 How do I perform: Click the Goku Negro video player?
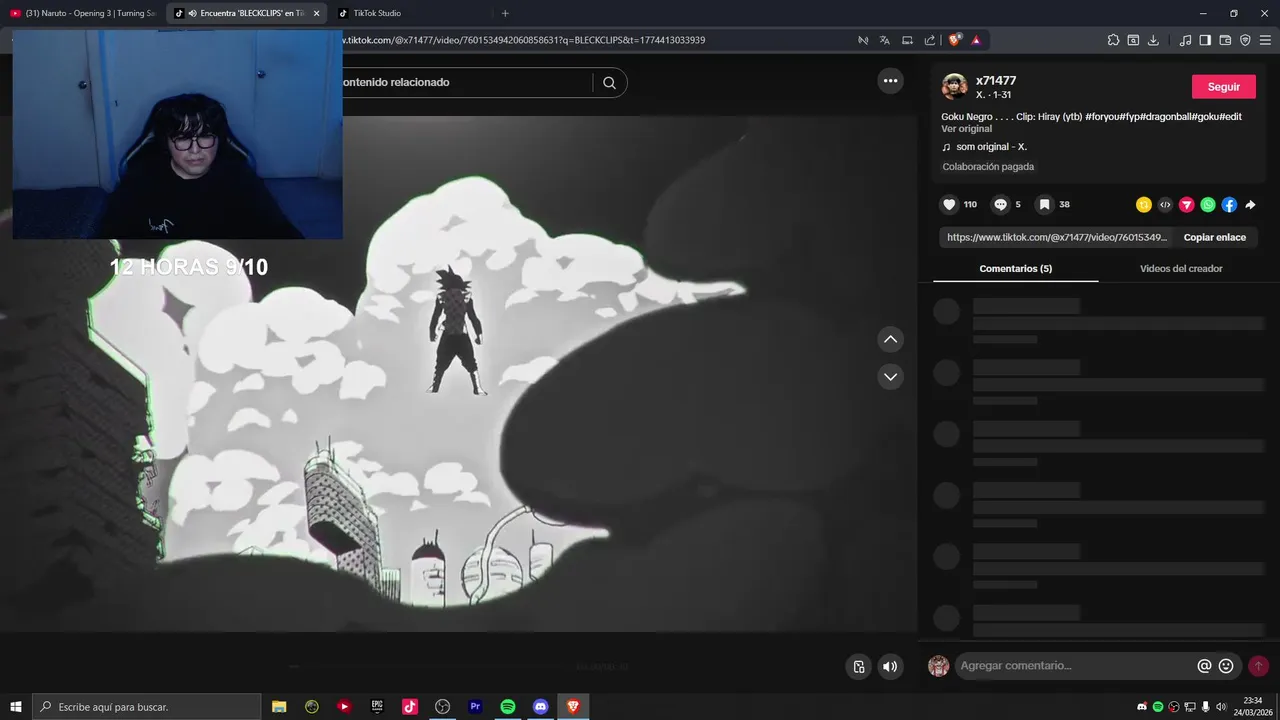459,374
